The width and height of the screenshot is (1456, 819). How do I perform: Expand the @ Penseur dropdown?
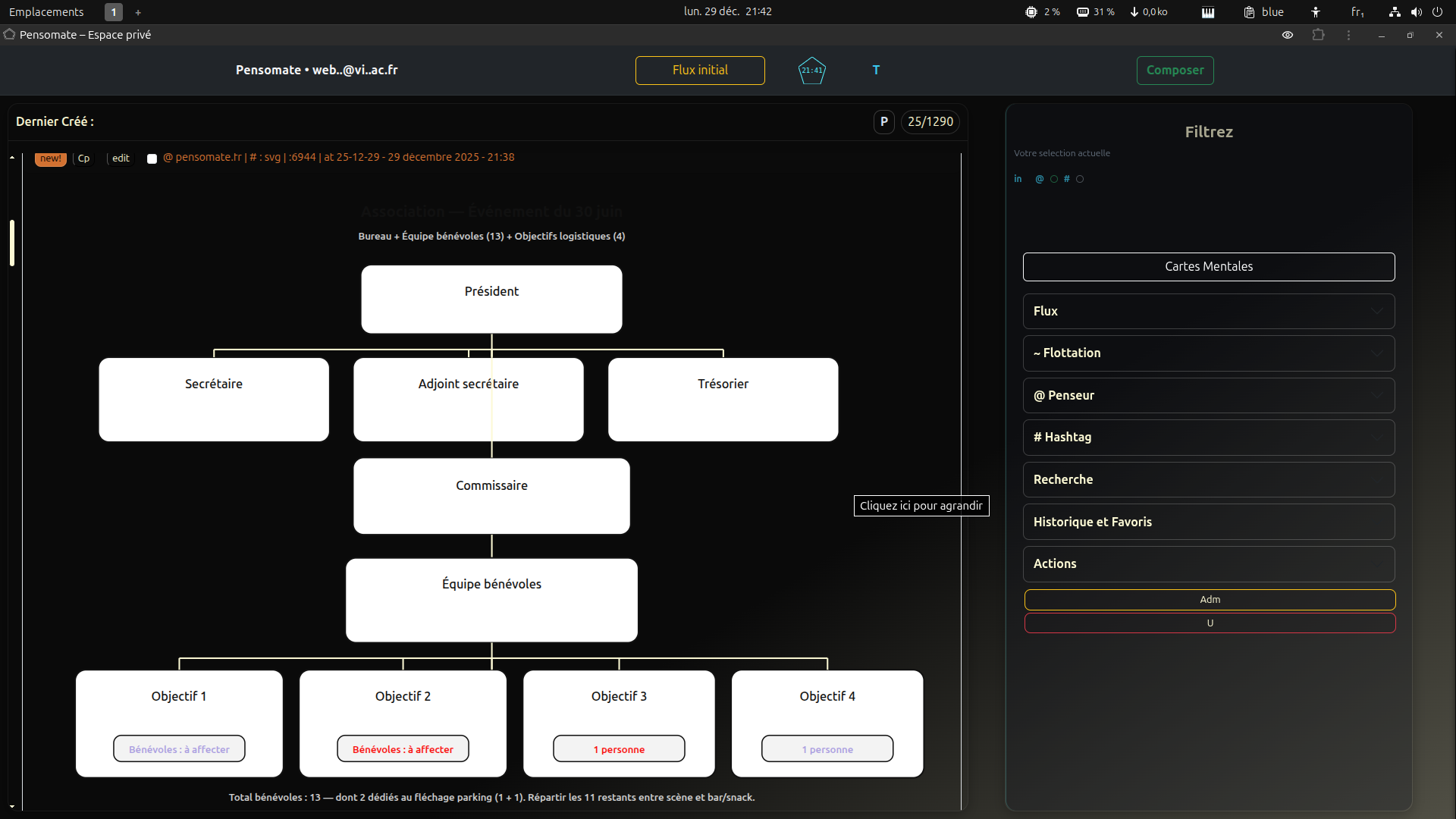coord(1209,395)
